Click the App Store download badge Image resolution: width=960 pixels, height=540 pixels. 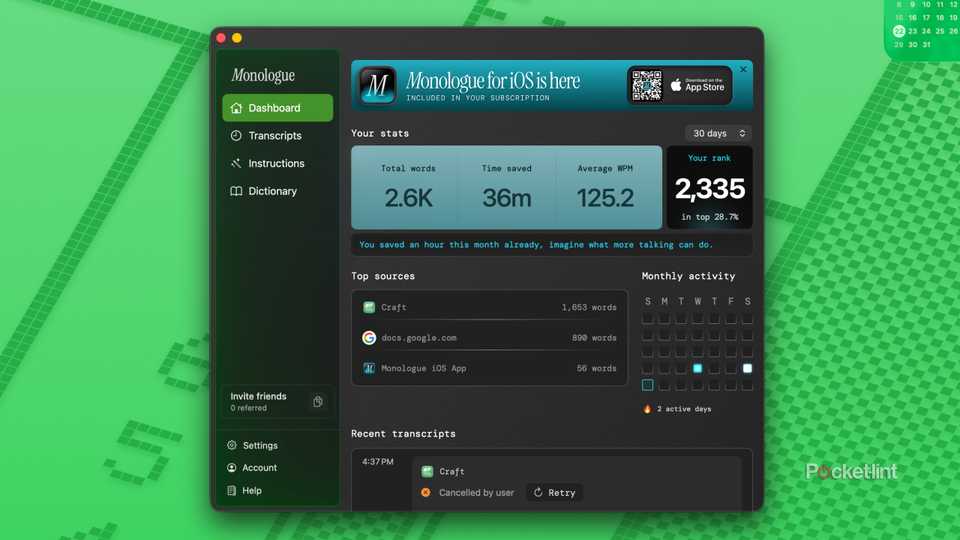coord(698,86)
